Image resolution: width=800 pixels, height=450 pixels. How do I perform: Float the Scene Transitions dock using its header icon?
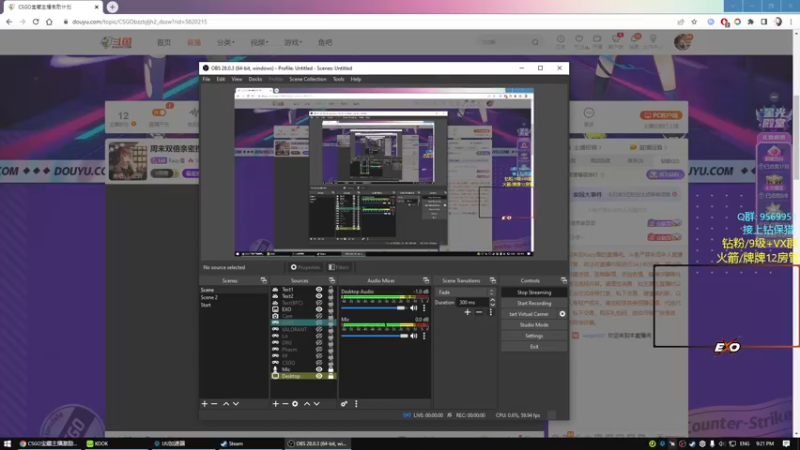[x=493, y=280]
